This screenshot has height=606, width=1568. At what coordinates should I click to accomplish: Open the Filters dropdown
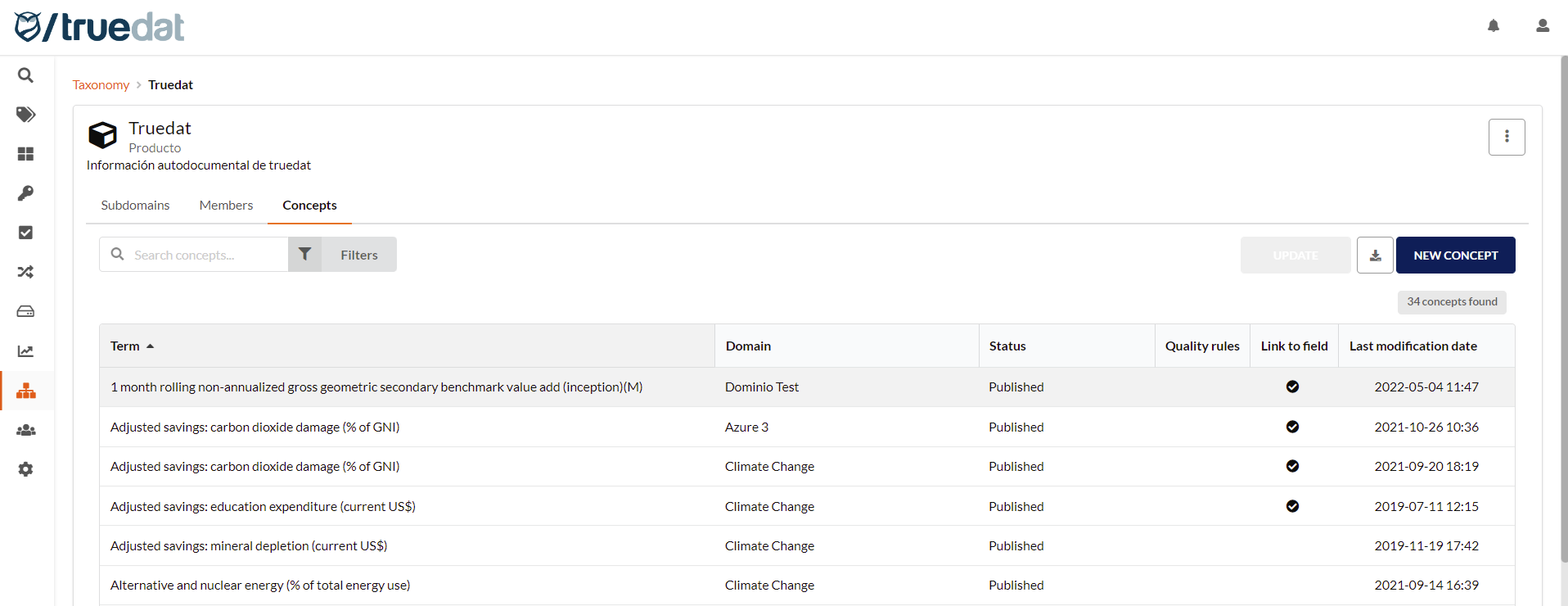[343, 255]
